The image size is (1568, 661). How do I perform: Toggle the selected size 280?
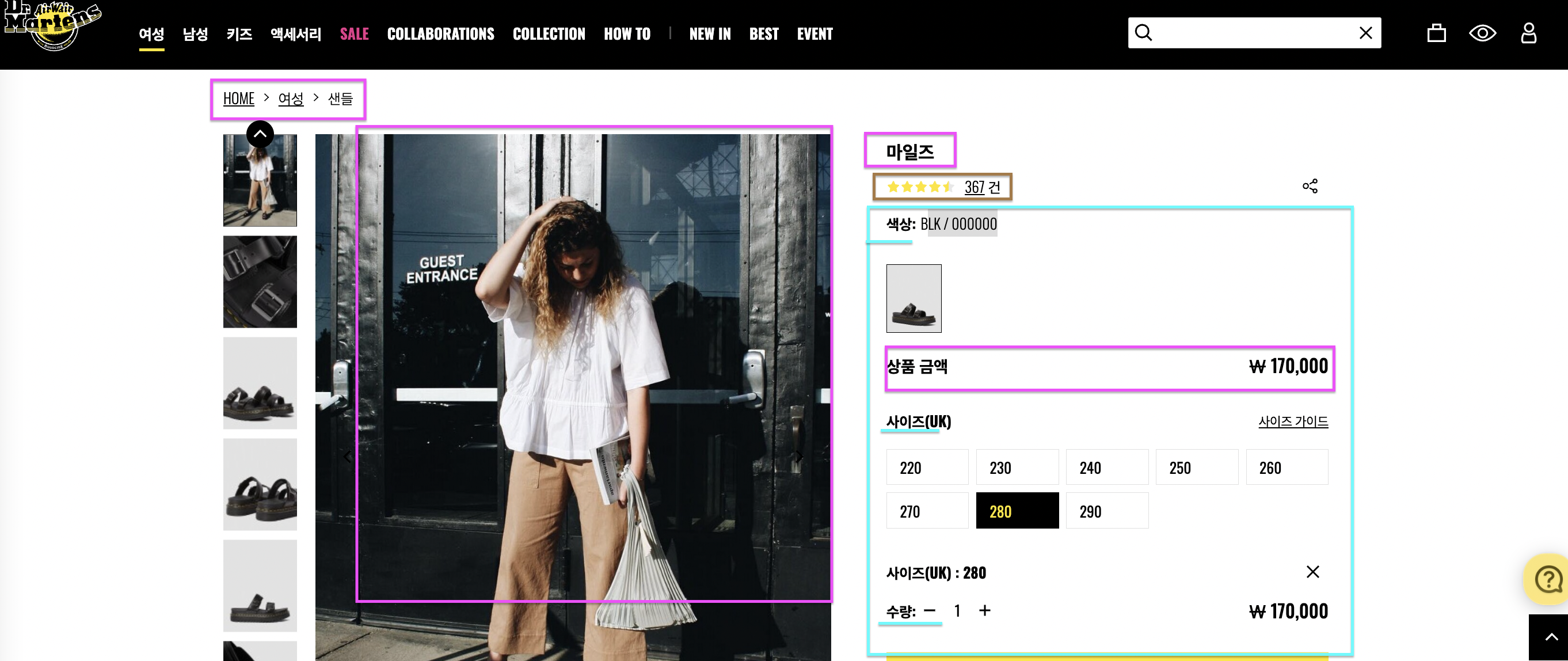(x=1017, y=511)
